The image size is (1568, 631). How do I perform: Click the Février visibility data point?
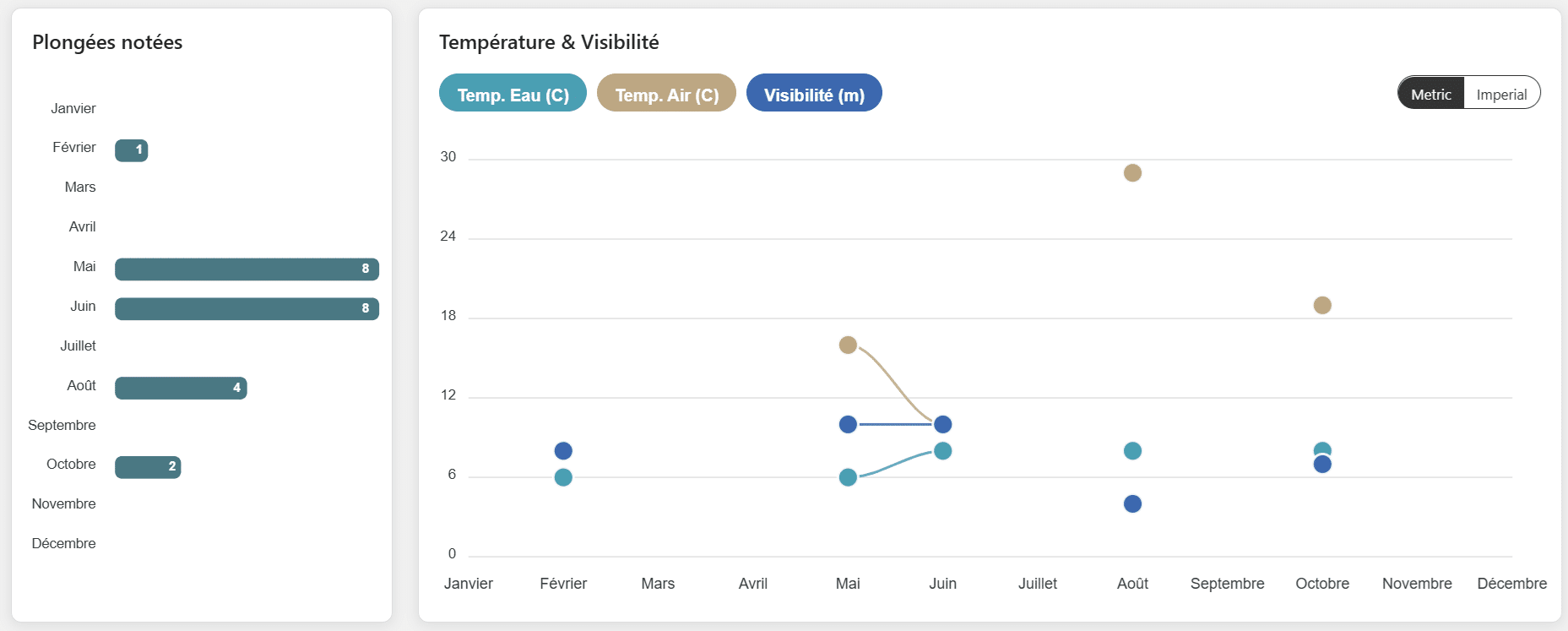coord(563,451)
